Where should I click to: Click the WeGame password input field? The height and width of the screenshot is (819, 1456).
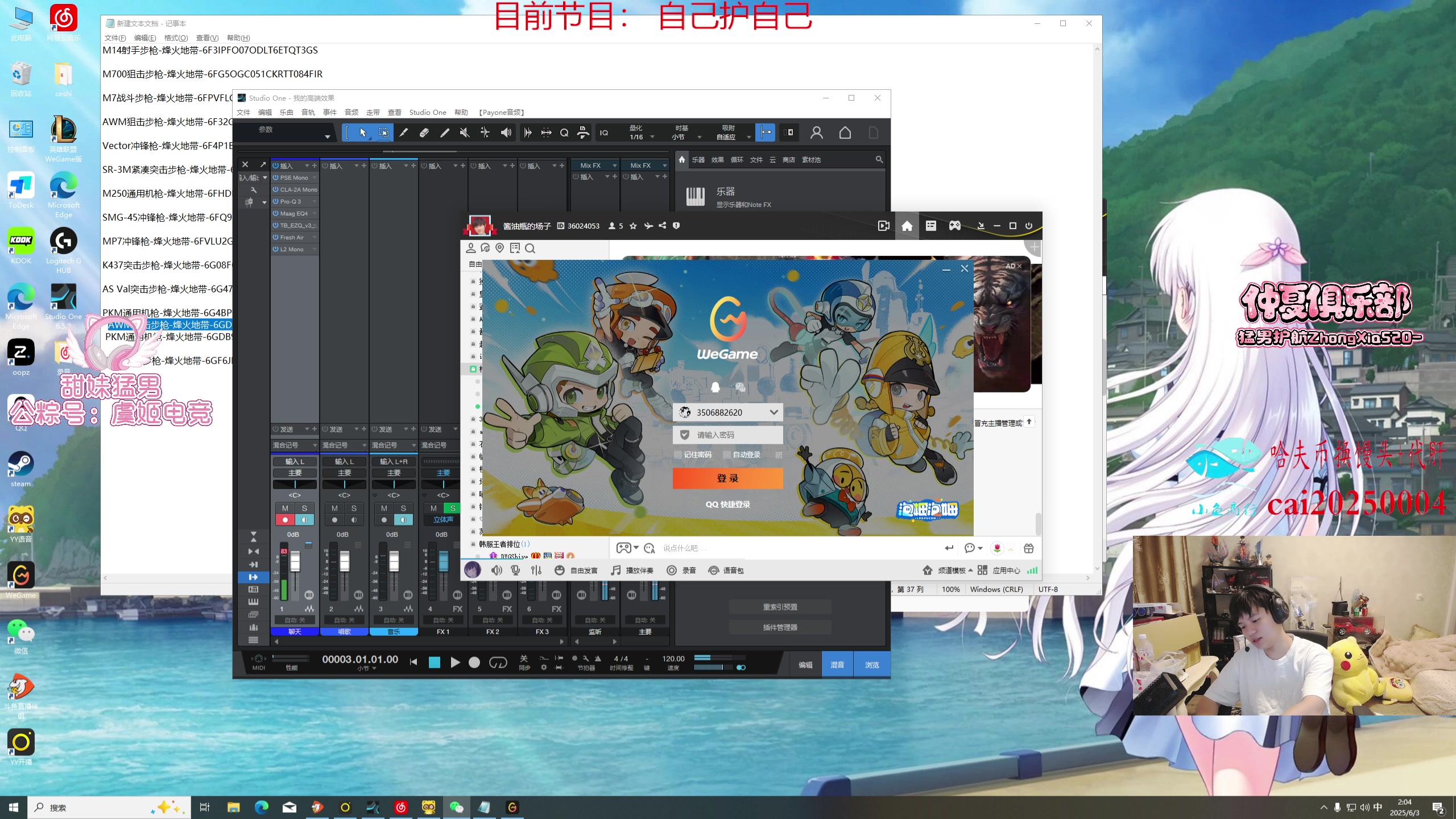pos(727,435)
